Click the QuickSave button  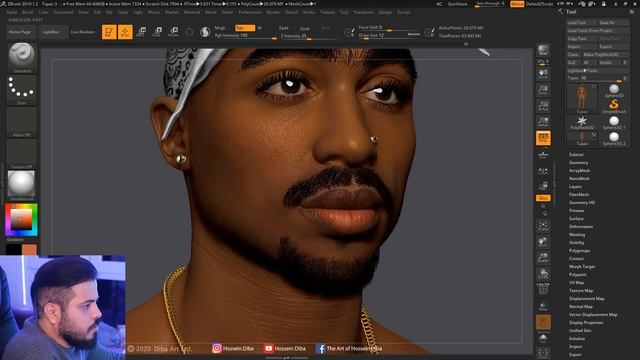pos(457,4)
